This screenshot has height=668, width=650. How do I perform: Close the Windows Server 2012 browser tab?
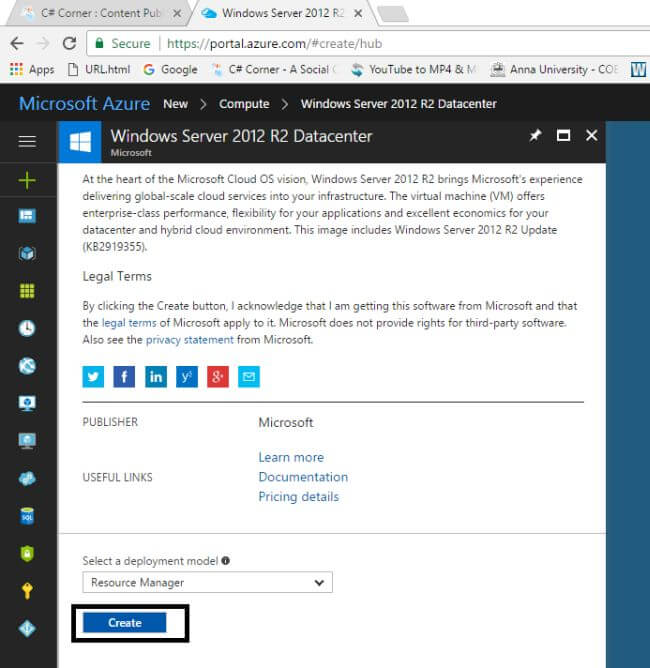coord(358,14)
